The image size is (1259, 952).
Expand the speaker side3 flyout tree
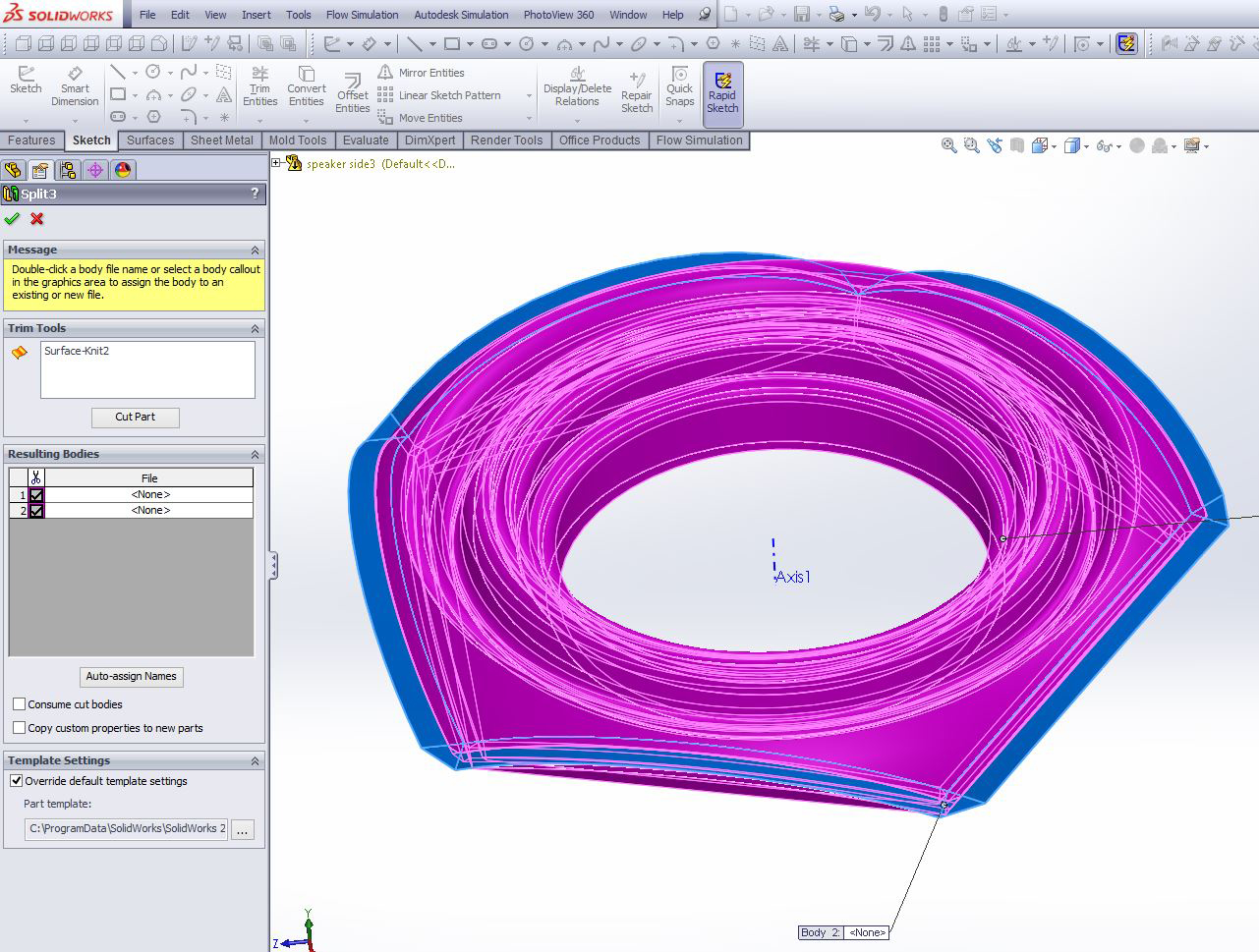click(276, 163)
